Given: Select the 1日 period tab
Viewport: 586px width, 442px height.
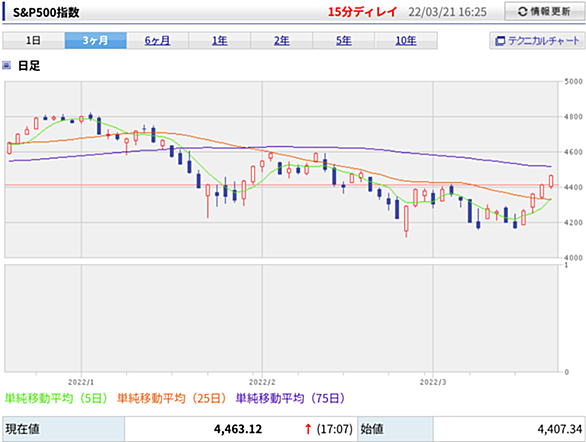Looking at the screenshot, I should [x=34, y=40].
